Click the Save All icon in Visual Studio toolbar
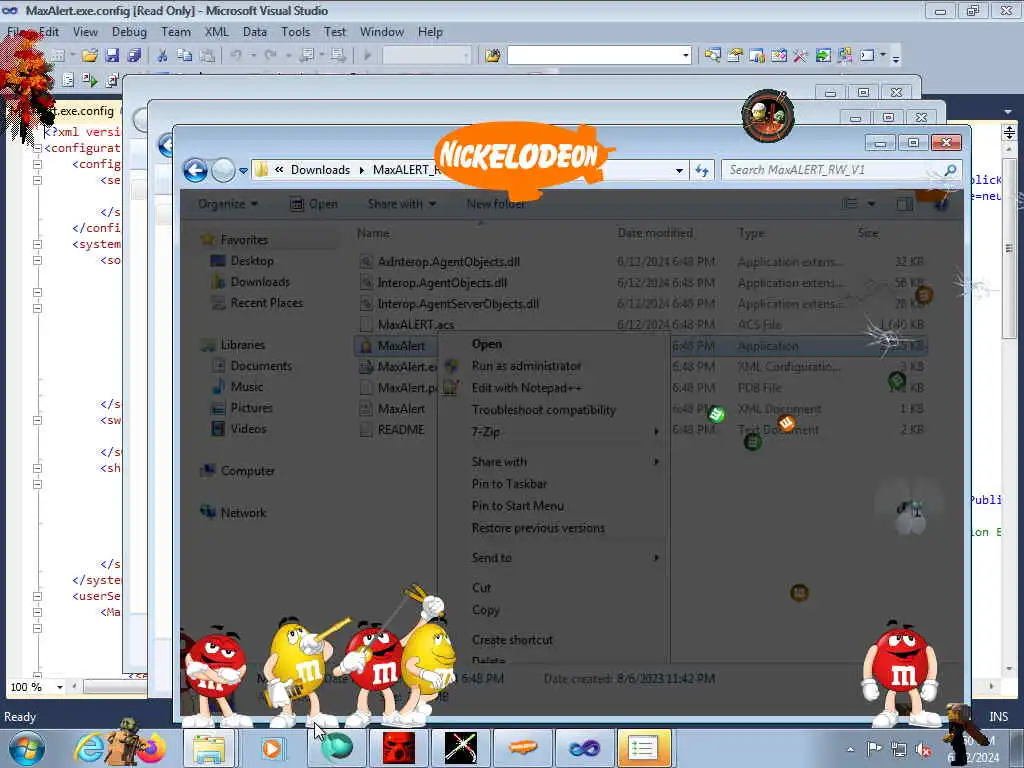This screenshot has height=768, width=1024. click(135, 56)
